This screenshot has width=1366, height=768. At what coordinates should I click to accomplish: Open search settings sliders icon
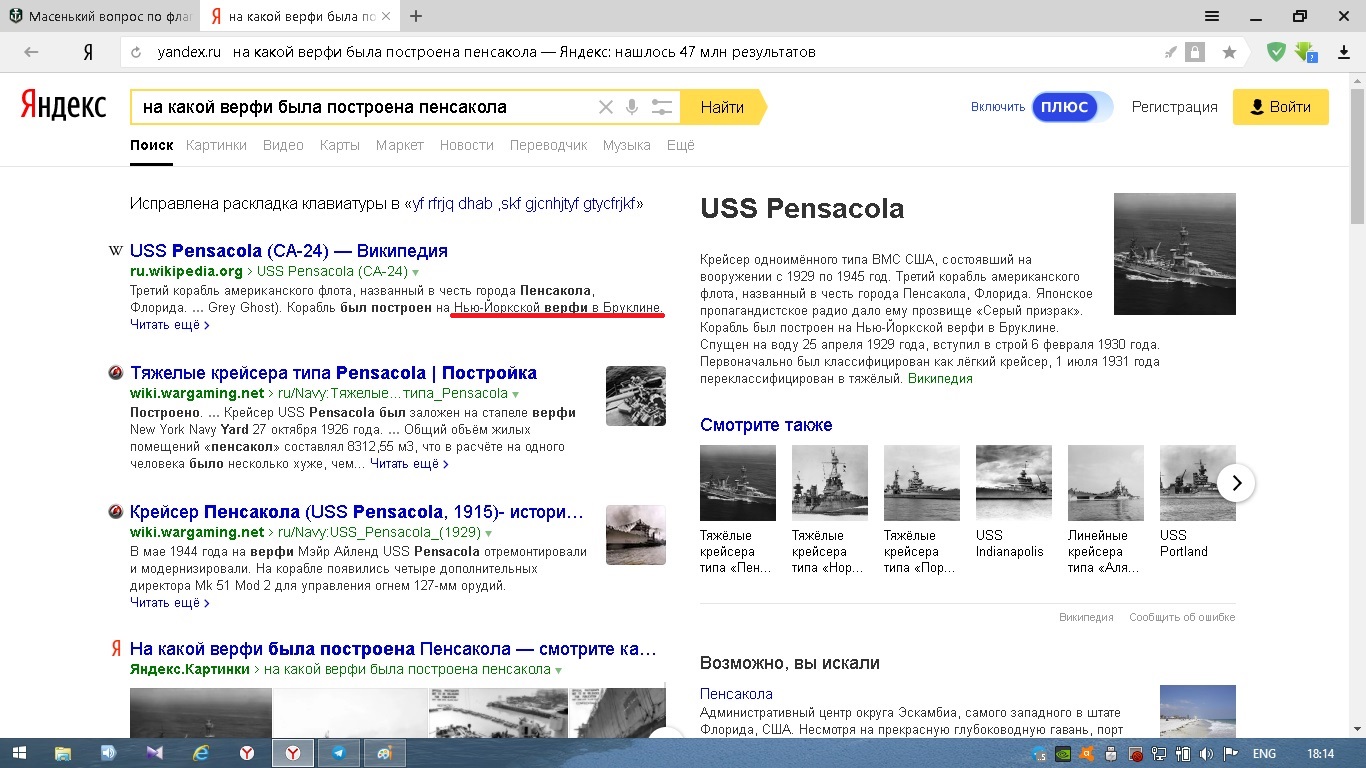pyautogui.click(x=661, y=107)
